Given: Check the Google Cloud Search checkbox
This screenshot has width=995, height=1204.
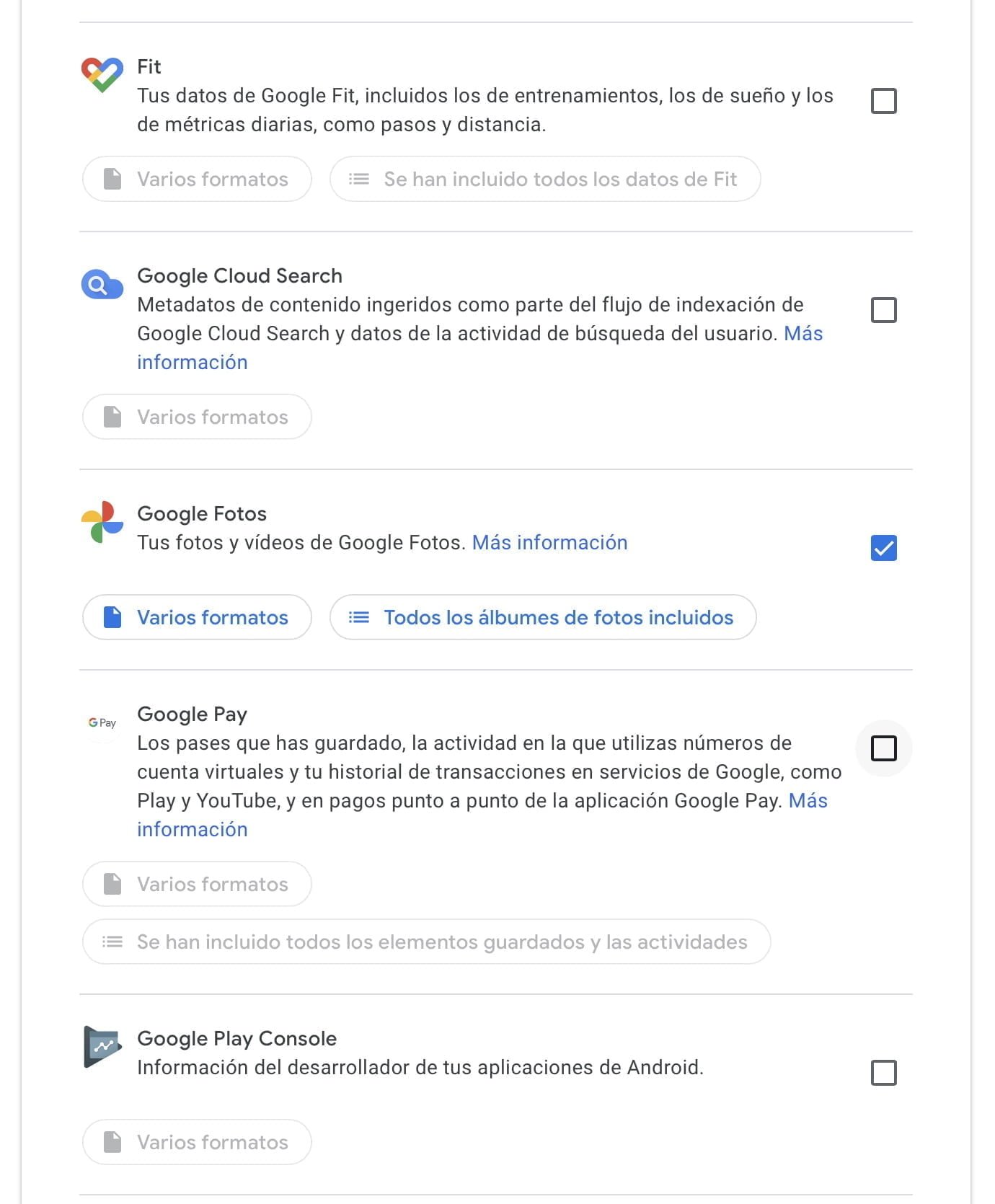Looking at the screenshot, I should (884, 310).
